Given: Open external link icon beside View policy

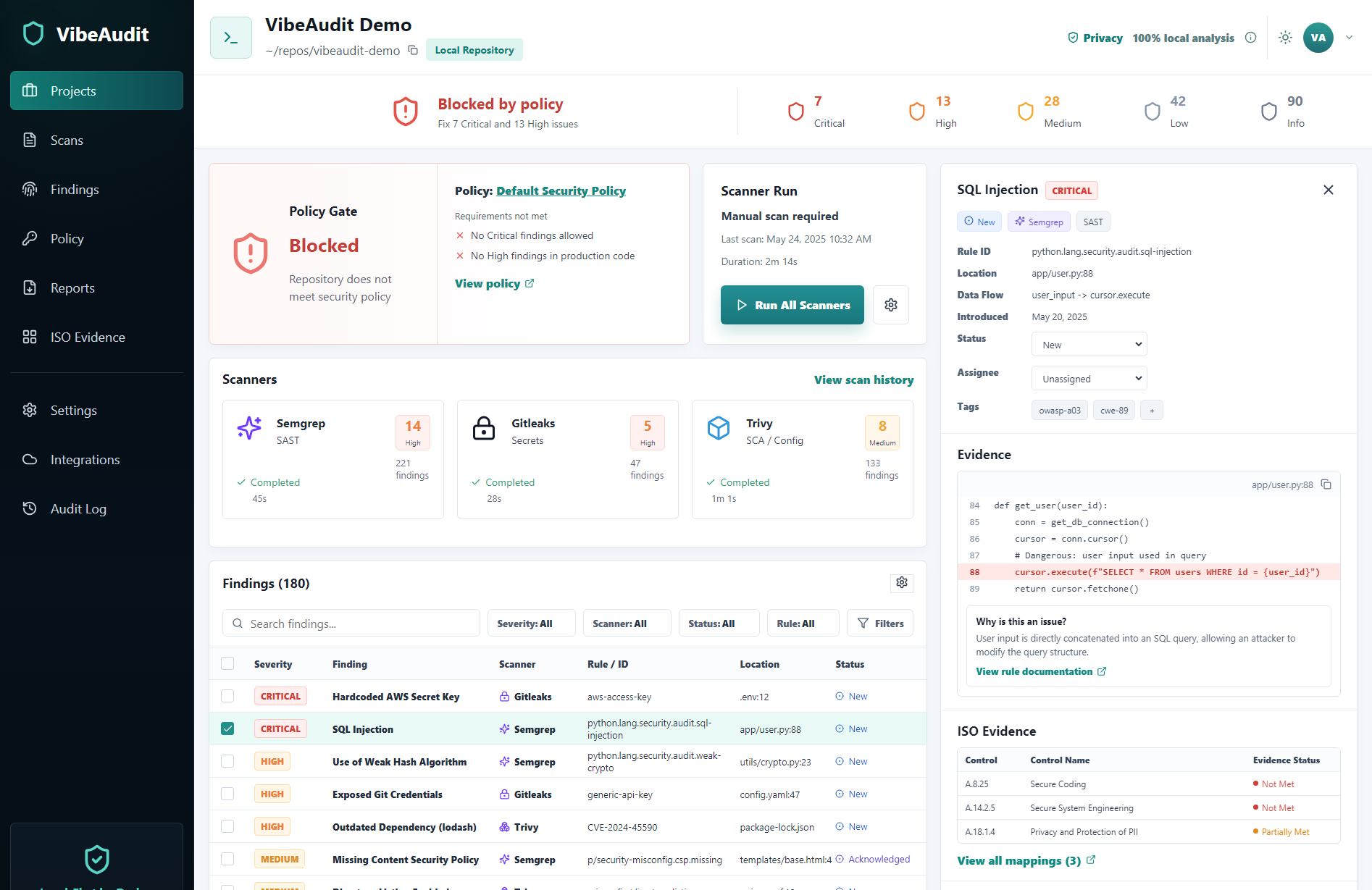Looking at the screenshot, I should pyautogui.click(x=530, y=283).
